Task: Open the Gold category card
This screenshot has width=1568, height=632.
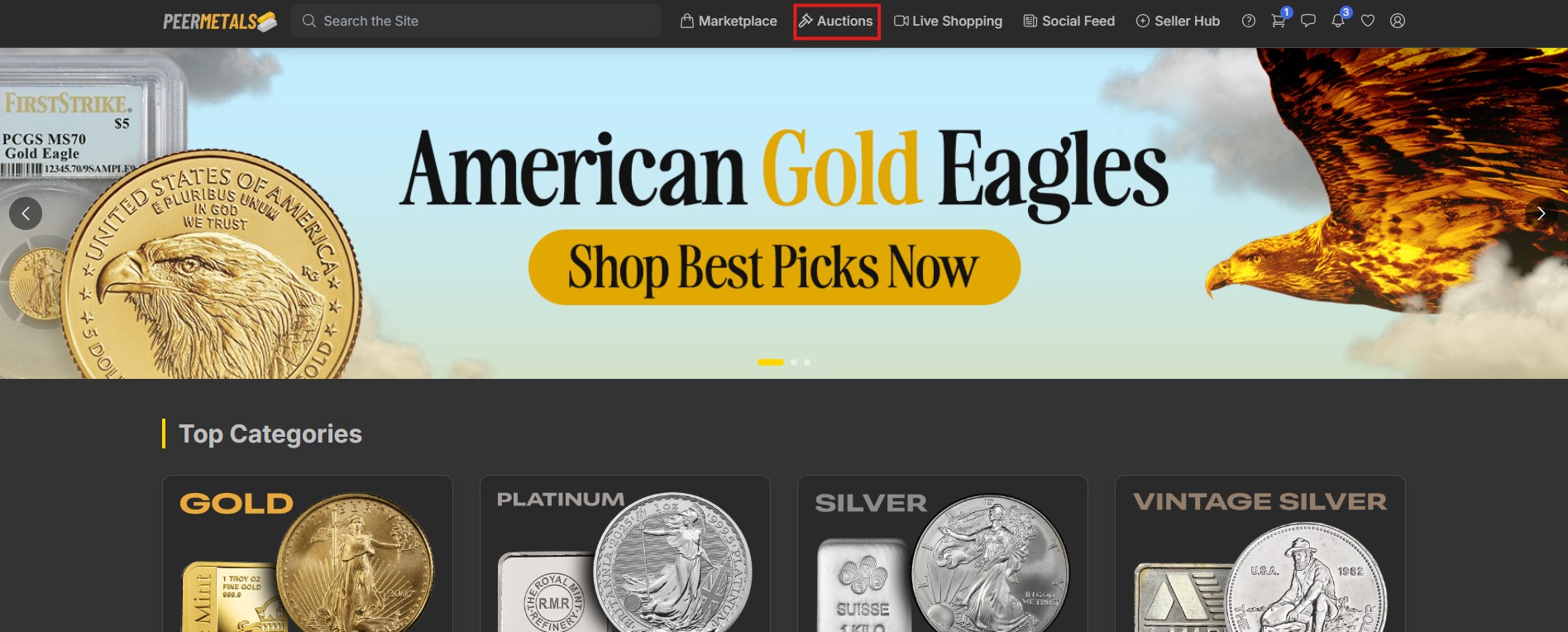Action: tap(308, 553)
